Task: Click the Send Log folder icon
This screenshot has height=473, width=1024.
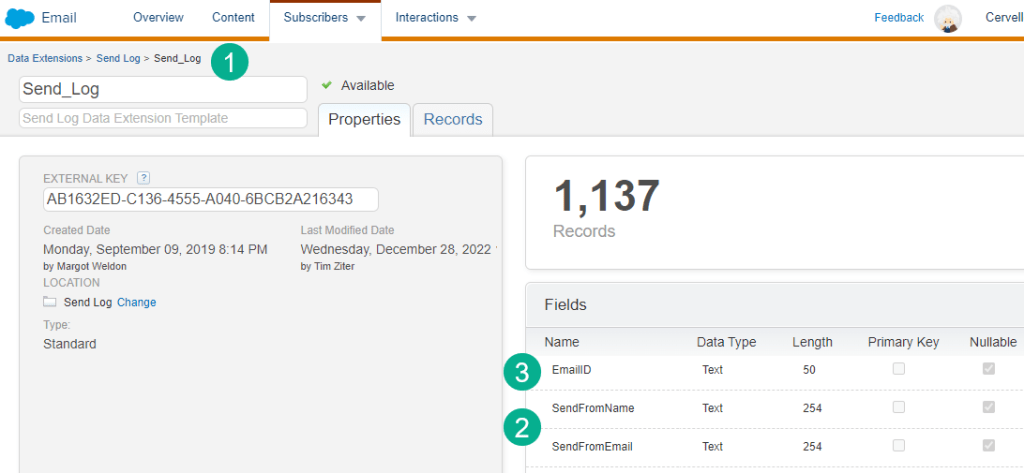Action: pyautogui.click(x=50, y=302)
